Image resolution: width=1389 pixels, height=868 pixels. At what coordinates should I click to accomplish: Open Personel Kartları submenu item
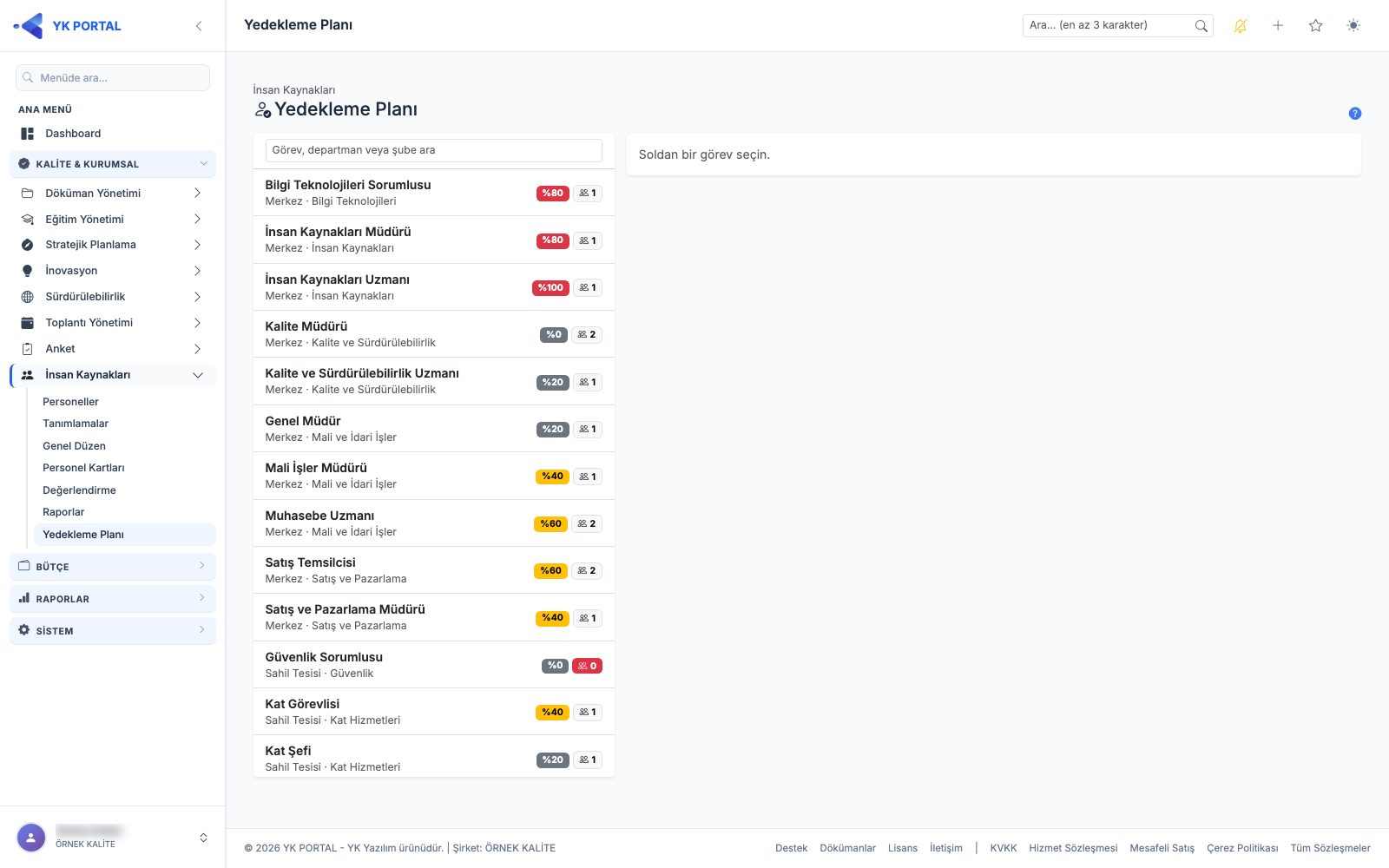point(83,468)
